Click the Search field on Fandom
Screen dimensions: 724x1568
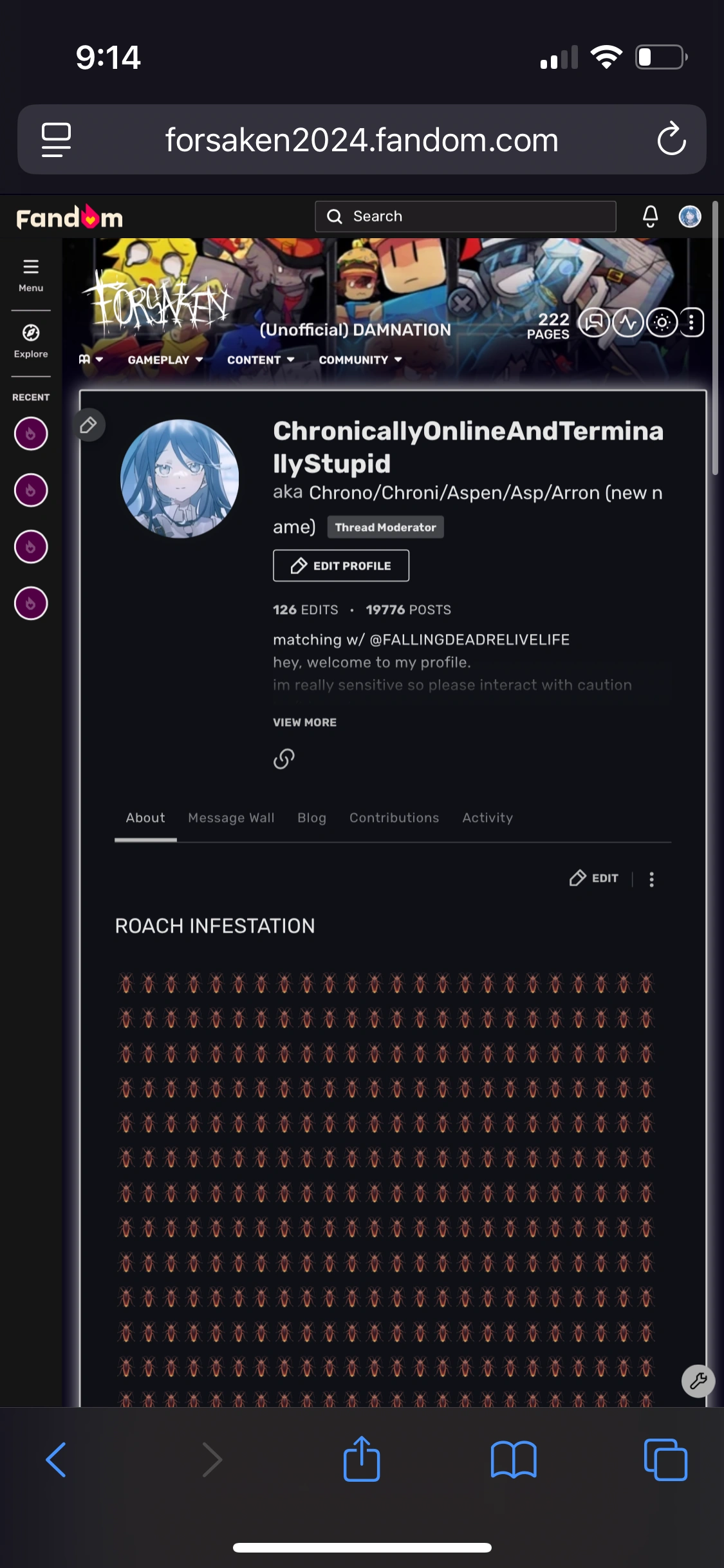click(x=465, y=216)
